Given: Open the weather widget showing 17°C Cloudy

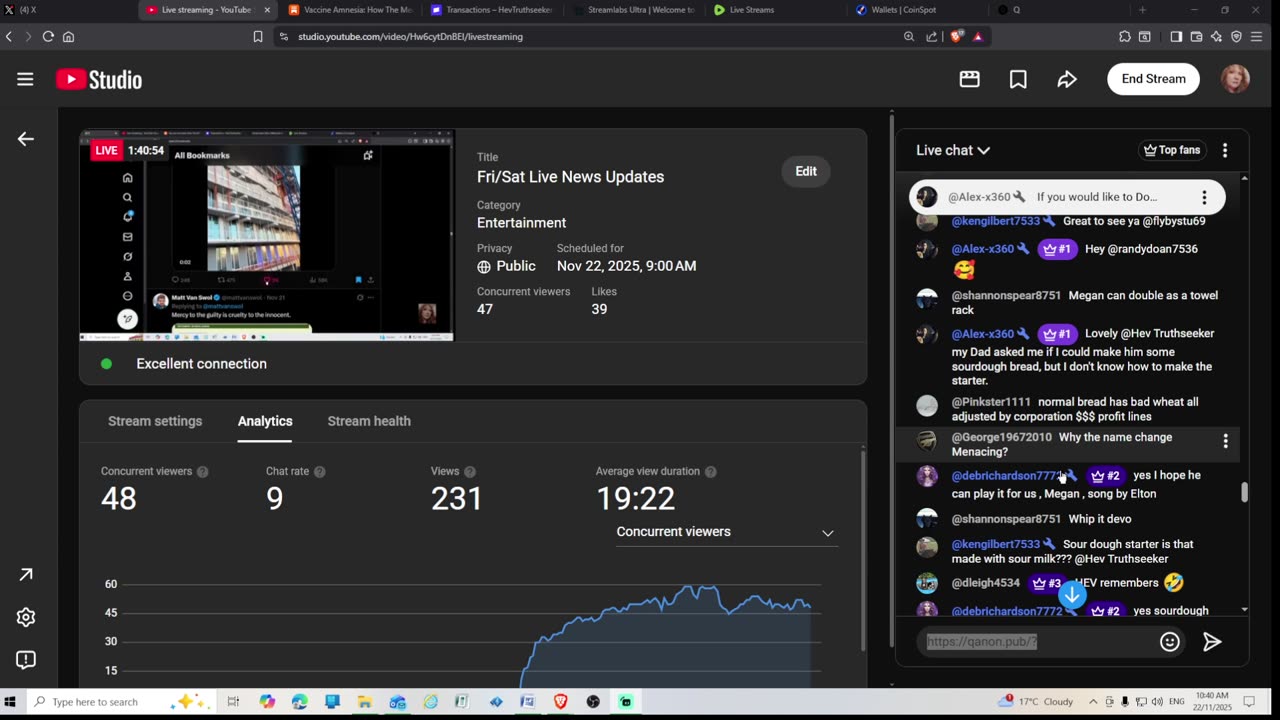Looking at the screenshot, I should 1035,702.
